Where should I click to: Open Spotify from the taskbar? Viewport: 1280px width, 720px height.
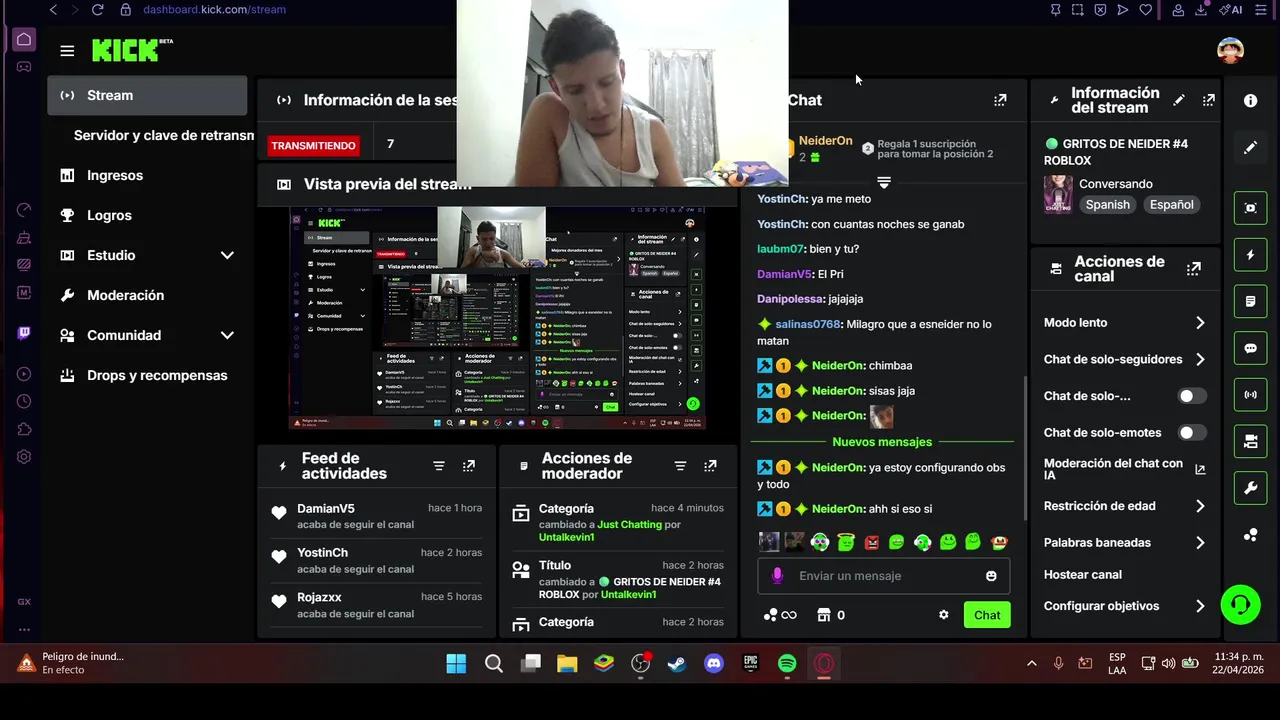787,663
